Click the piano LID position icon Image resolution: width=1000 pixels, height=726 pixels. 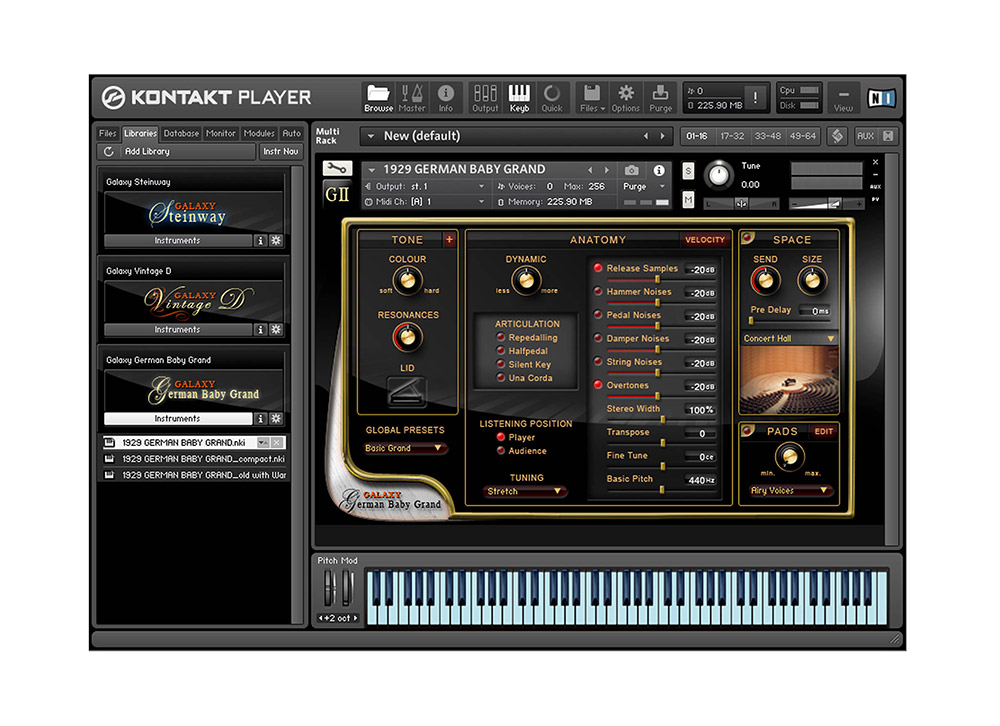coord(407,390)
